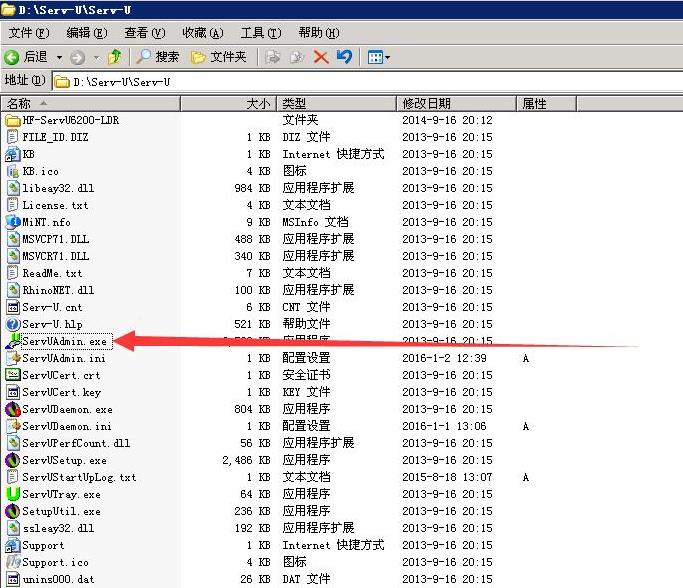This screenshot has width=683, height=588.
Task: Select the ReadMe.txt file icon
Action: [x=13, y=273]
